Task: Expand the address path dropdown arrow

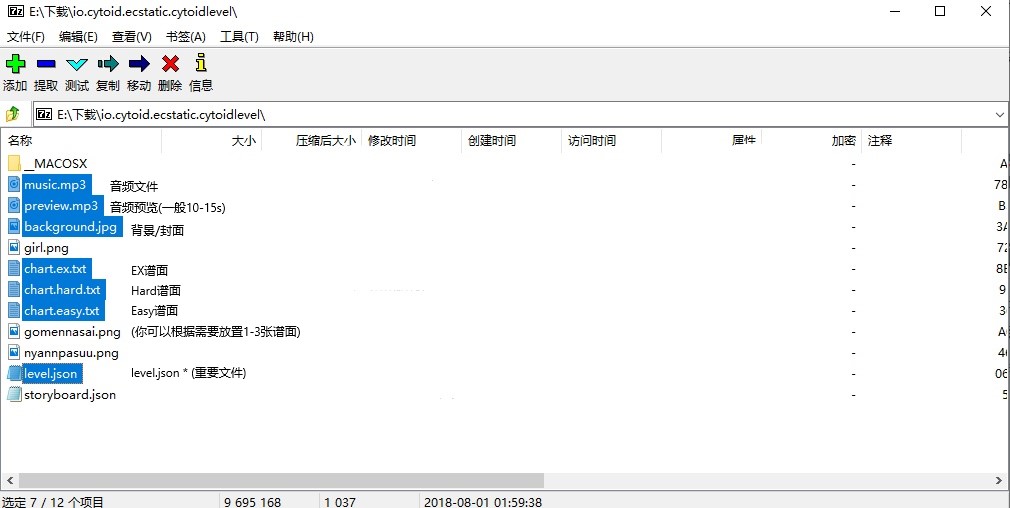Action: (999, 115)
